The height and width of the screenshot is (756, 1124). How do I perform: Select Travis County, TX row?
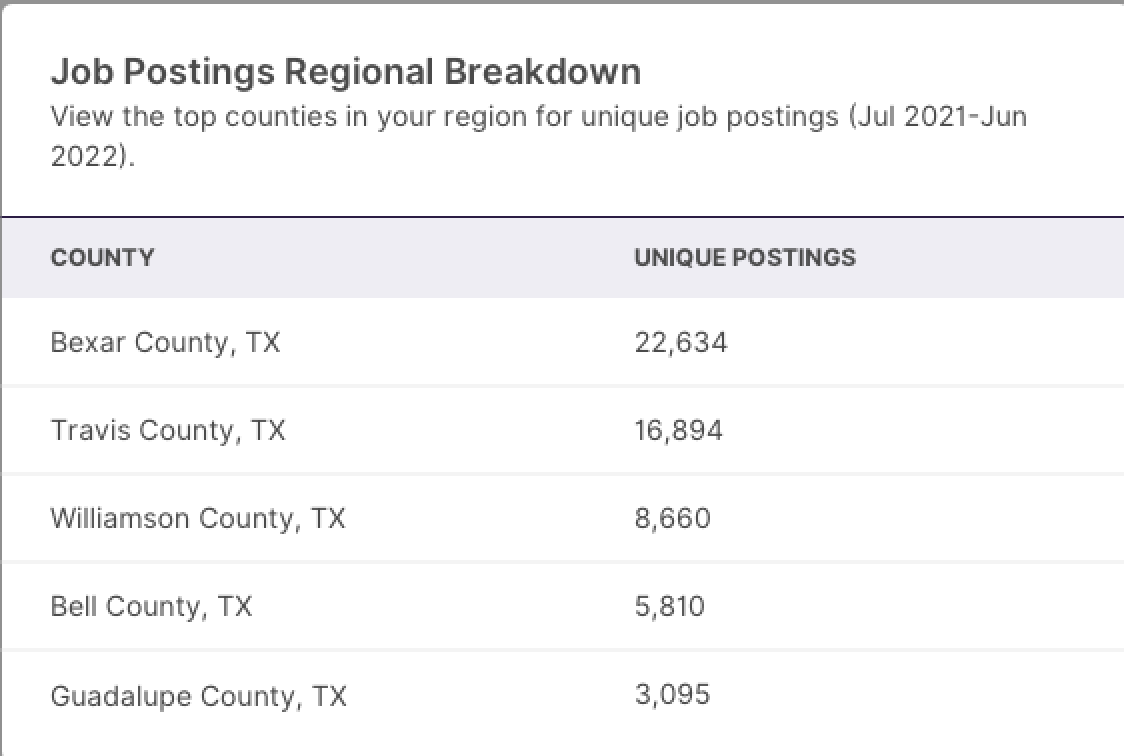563,431
